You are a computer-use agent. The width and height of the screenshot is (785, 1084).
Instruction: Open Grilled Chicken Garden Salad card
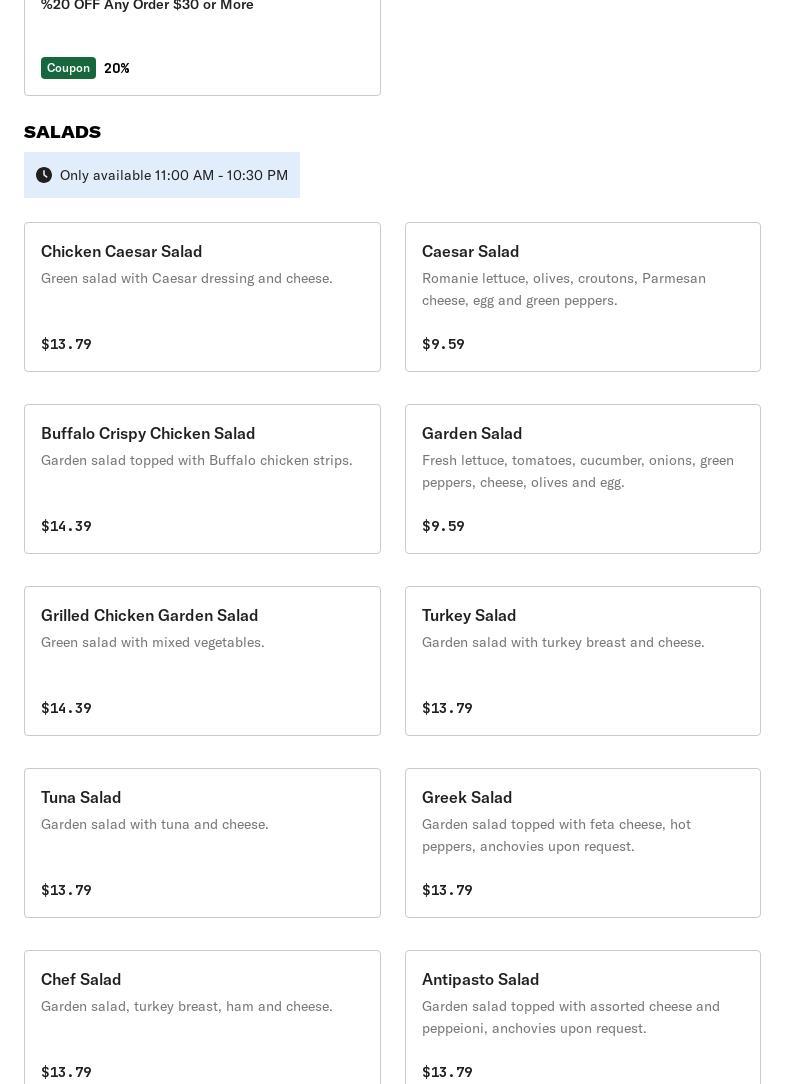[202, 661]
